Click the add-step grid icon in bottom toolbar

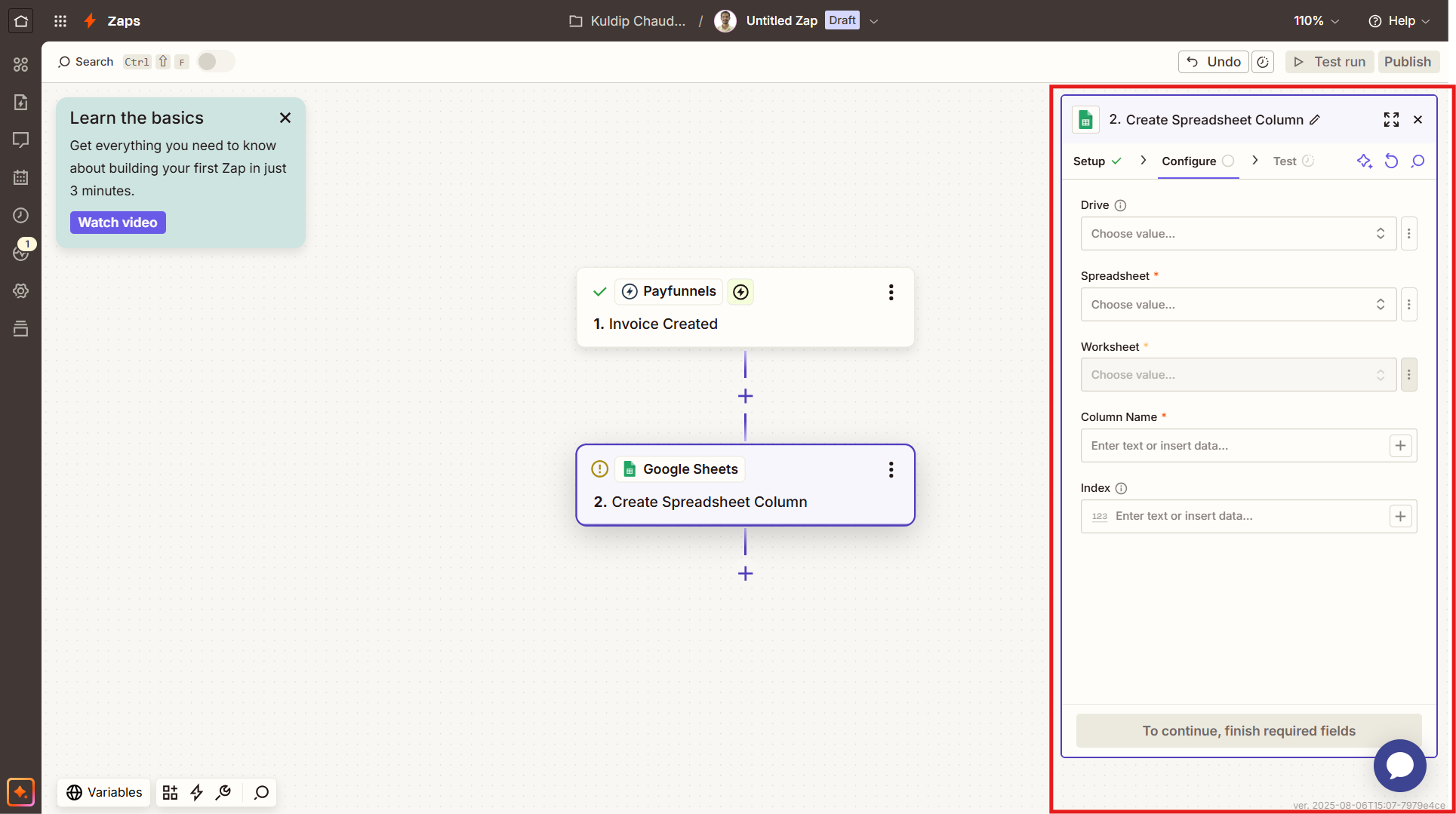[x=170, y=792]
